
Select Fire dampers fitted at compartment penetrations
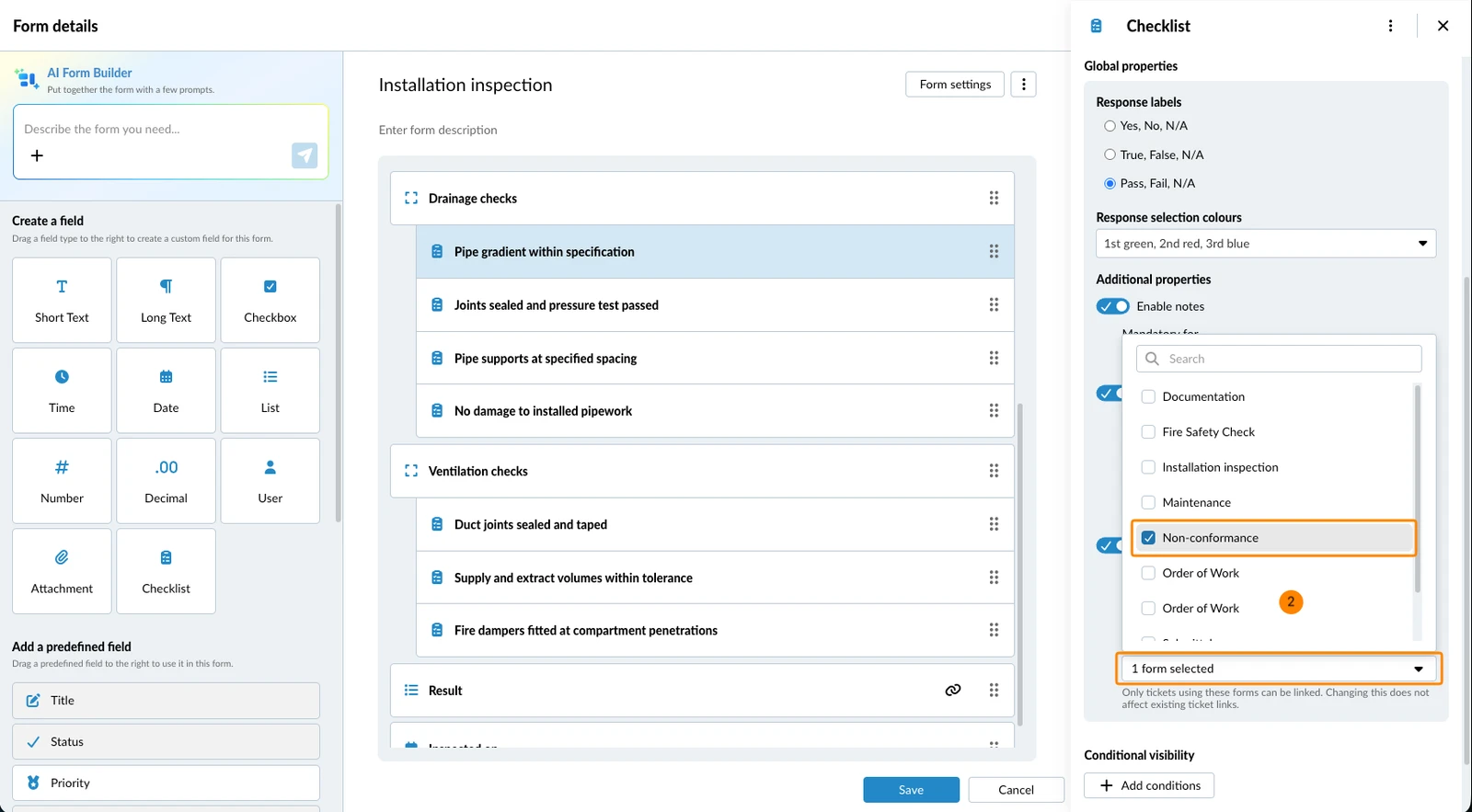click(x=715, y=631)
